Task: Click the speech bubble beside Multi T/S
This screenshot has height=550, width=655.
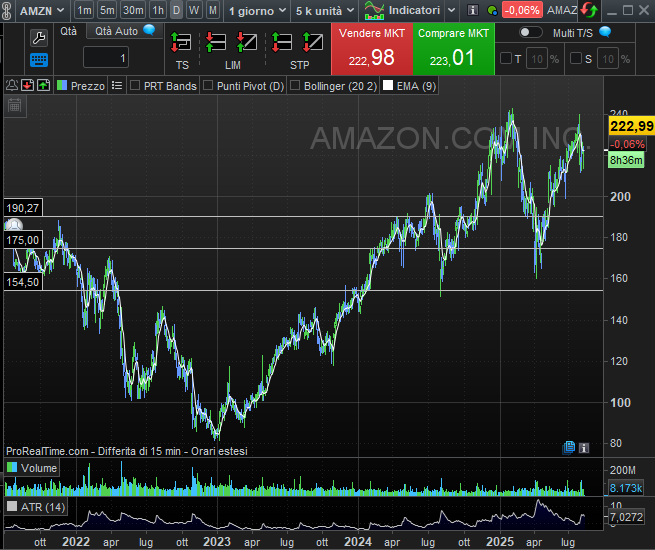Action: pos(605,32)
